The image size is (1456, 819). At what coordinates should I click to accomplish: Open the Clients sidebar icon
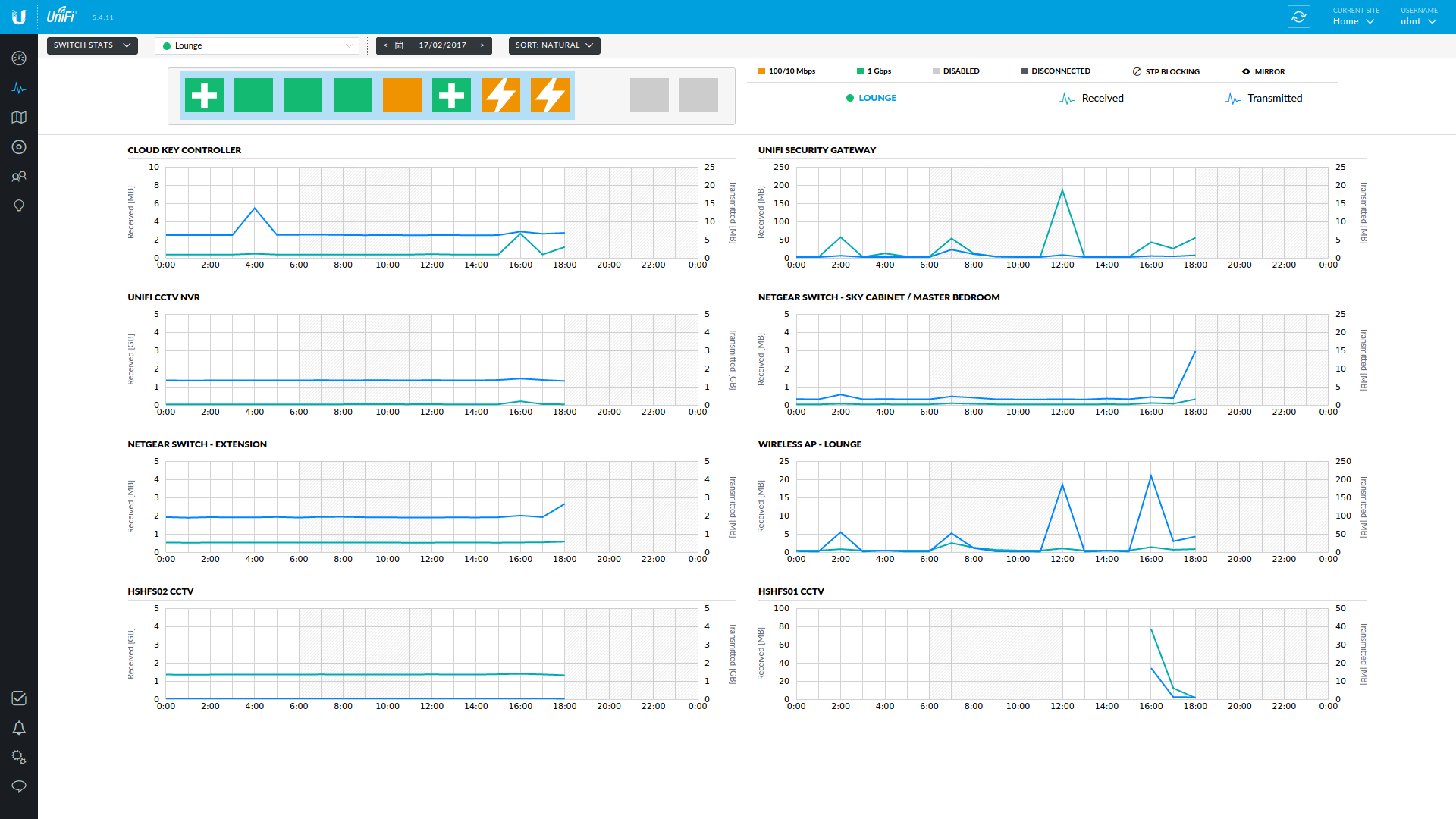click(19, 177)
